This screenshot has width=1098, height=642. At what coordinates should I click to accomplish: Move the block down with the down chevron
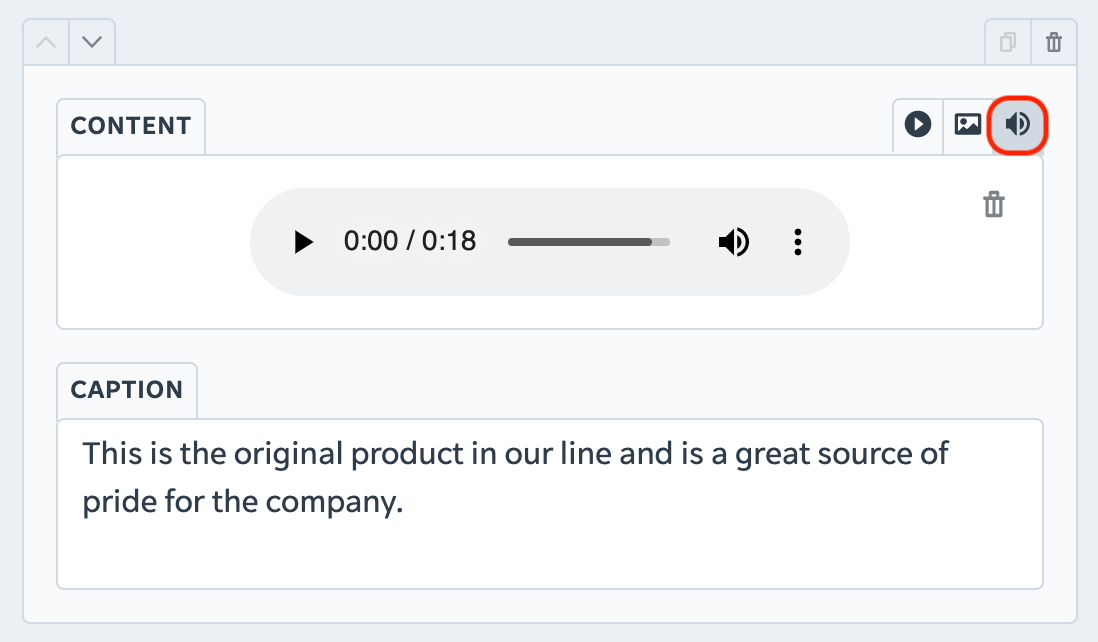pos(92,42)
